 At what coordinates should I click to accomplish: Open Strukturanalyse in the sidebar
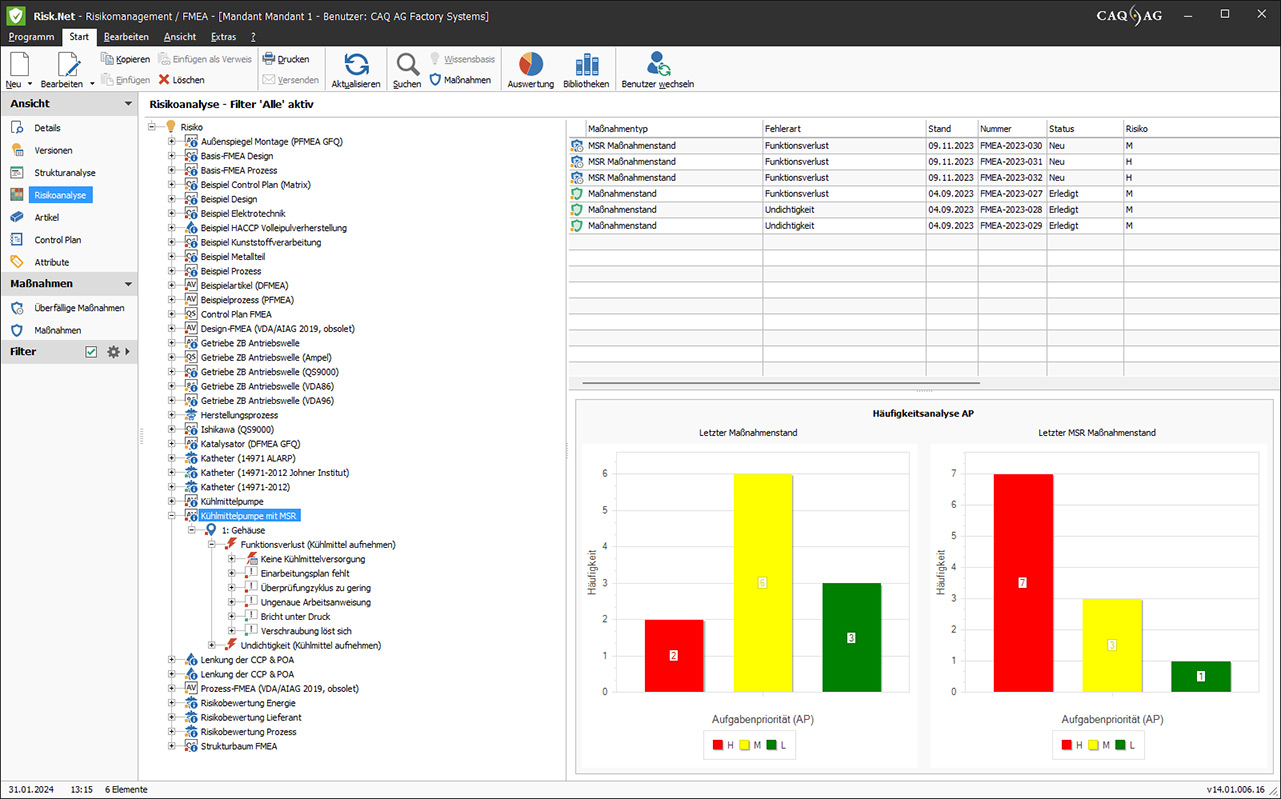(x=65, y=173)
